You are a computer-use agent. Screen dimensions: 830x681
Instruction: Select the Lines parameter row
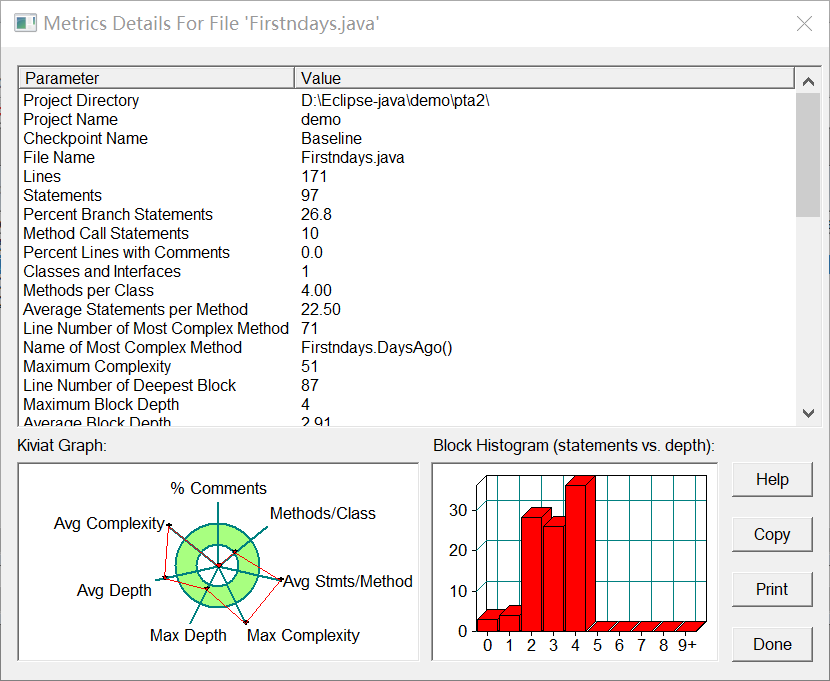click(408, 177)
